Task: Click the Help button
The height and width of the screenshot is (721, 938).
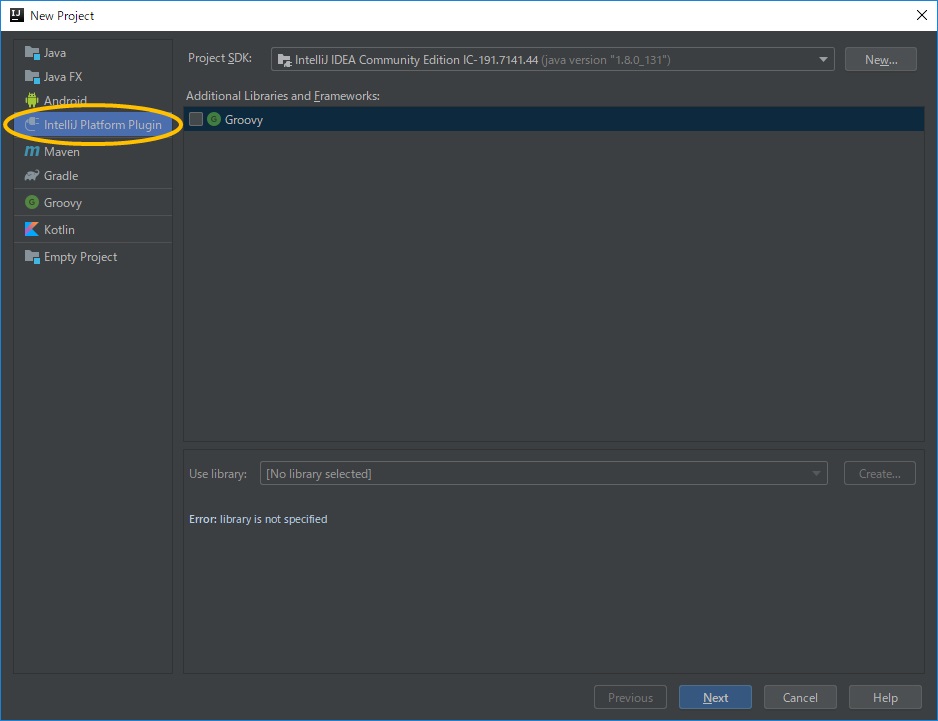Action: (x=885, y=697)
